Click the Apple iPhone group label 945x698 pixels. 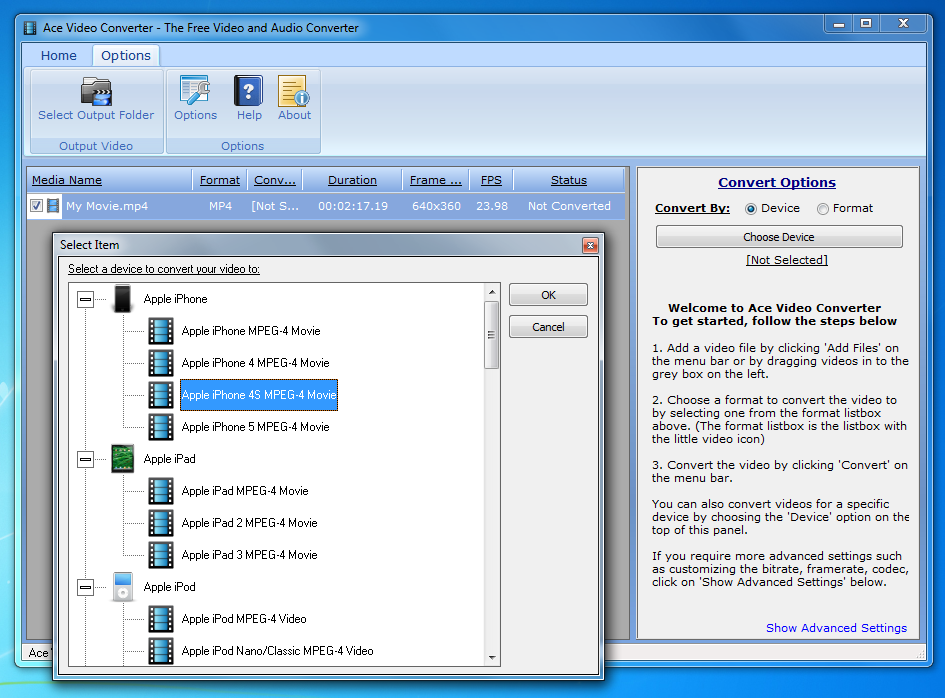[x=175, y=299]
